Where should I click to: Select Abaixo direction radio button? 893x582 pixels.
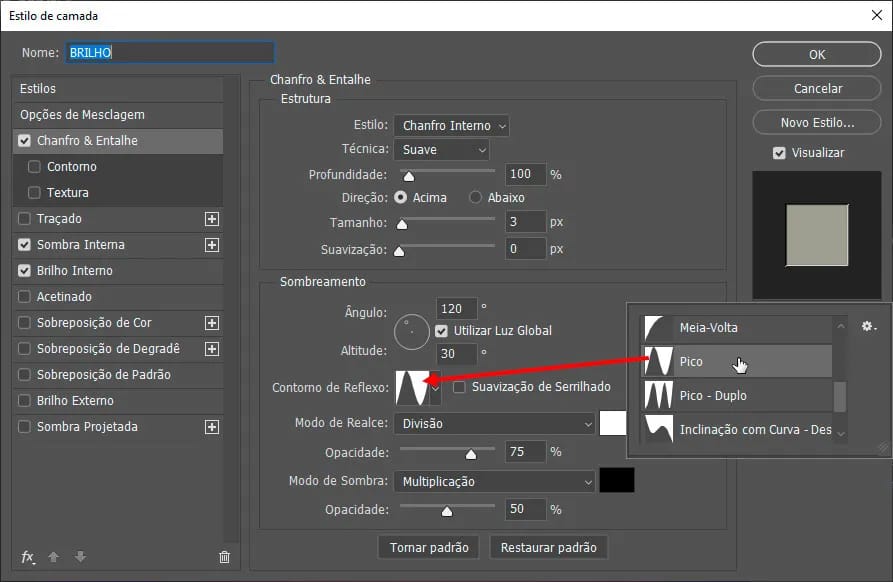pyautogui.click(x=475, y=198)
